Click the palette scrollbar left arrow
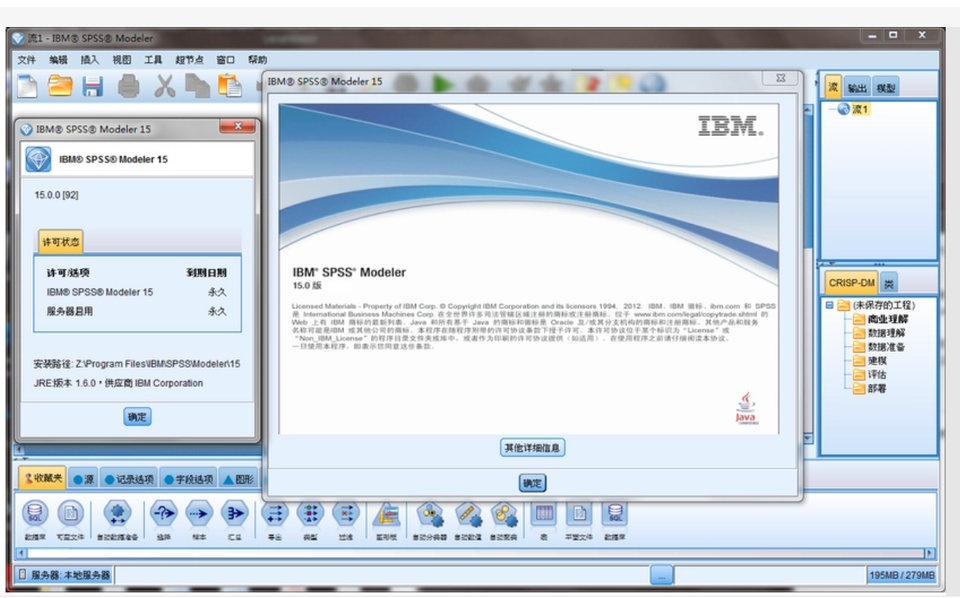 23,553
